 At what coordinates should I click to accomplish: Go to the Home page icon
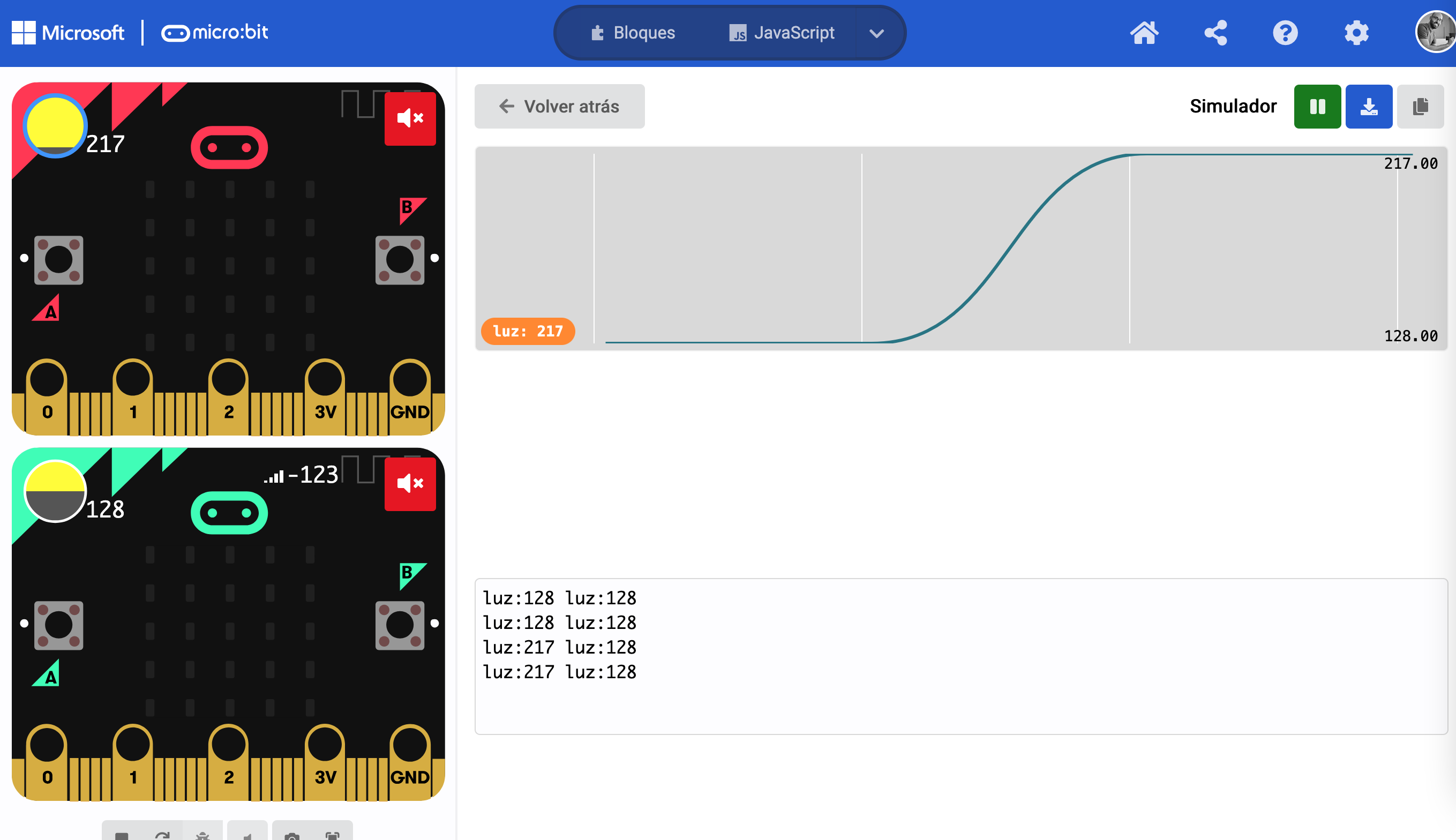tap(1144, 33)
